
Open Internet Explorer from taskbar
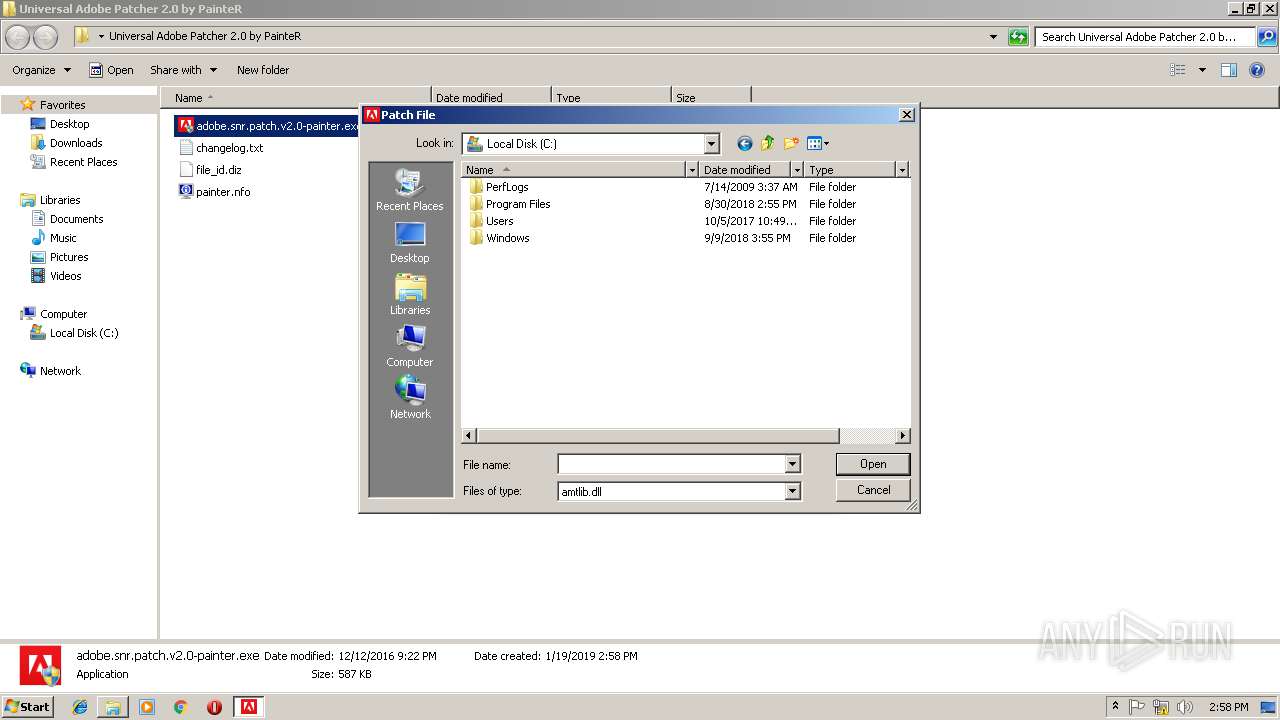pyautogui.click(x=80, y=707)
